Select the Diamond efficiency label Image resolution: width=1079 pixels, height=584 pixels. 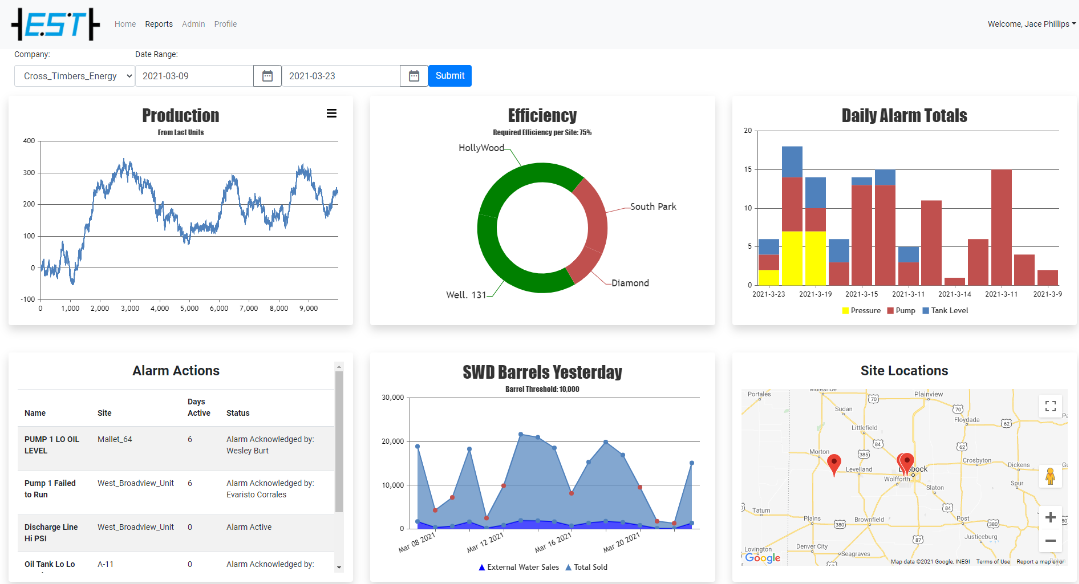click(x=630, y=283)
